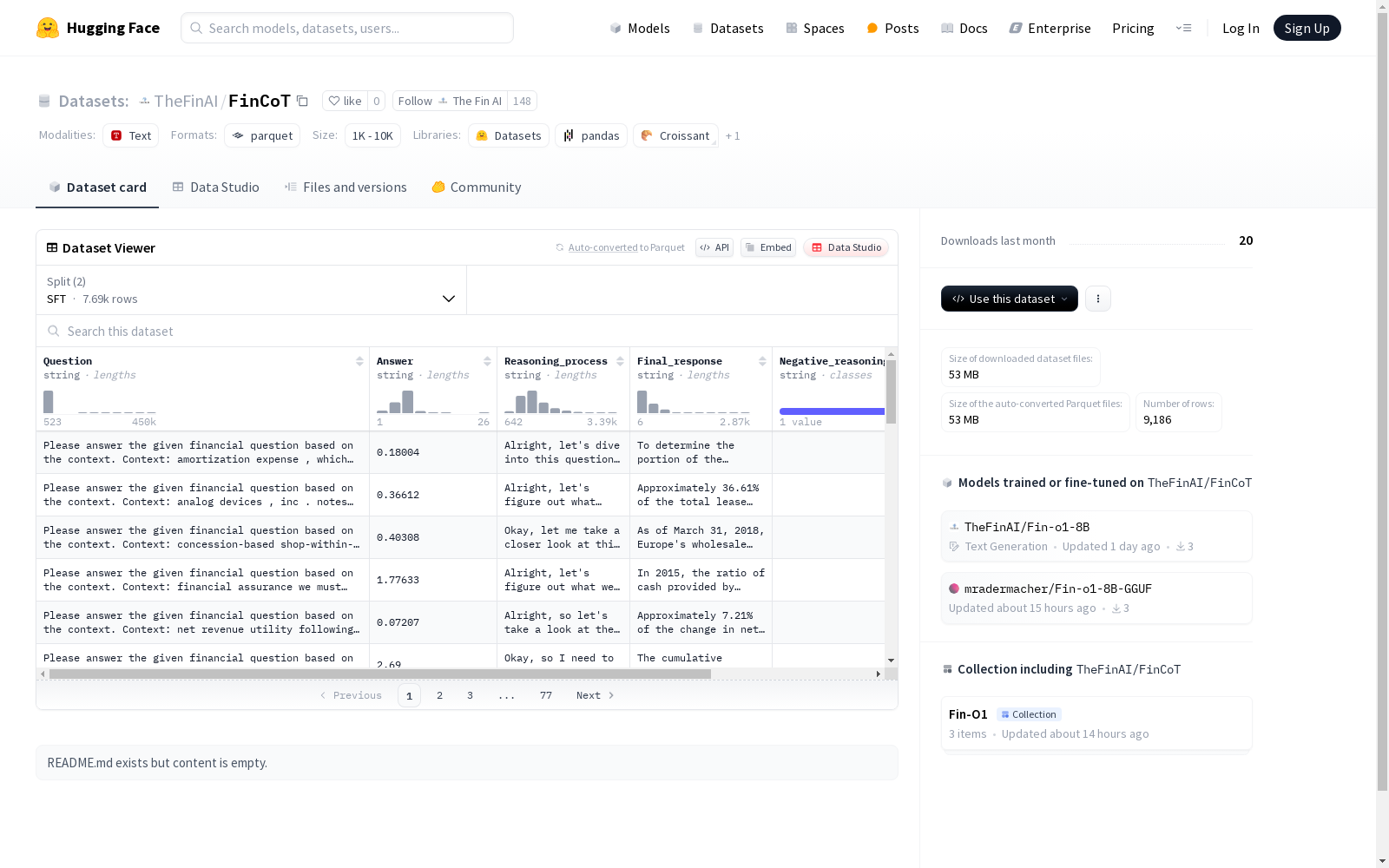
Task: Sort the Reasoning_process column
Action: (620, 361)
